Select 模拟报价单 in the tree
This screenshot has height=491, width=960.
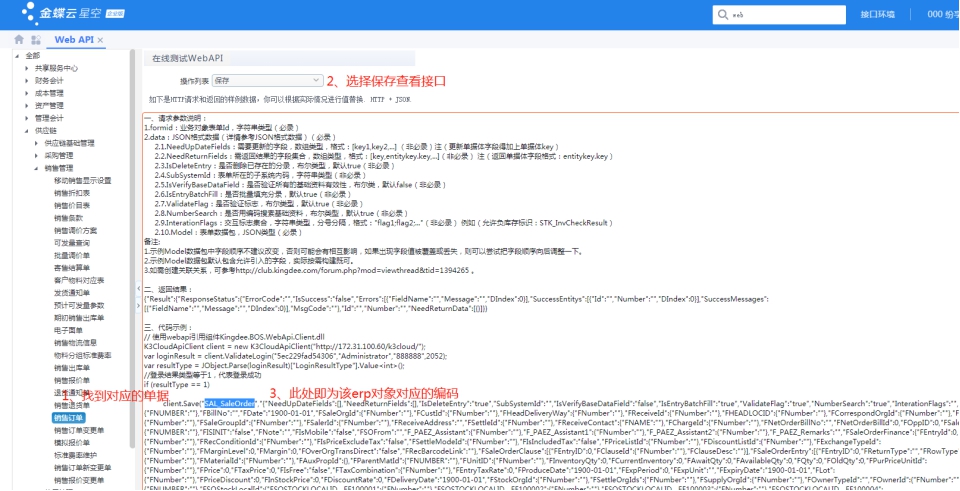72,443
